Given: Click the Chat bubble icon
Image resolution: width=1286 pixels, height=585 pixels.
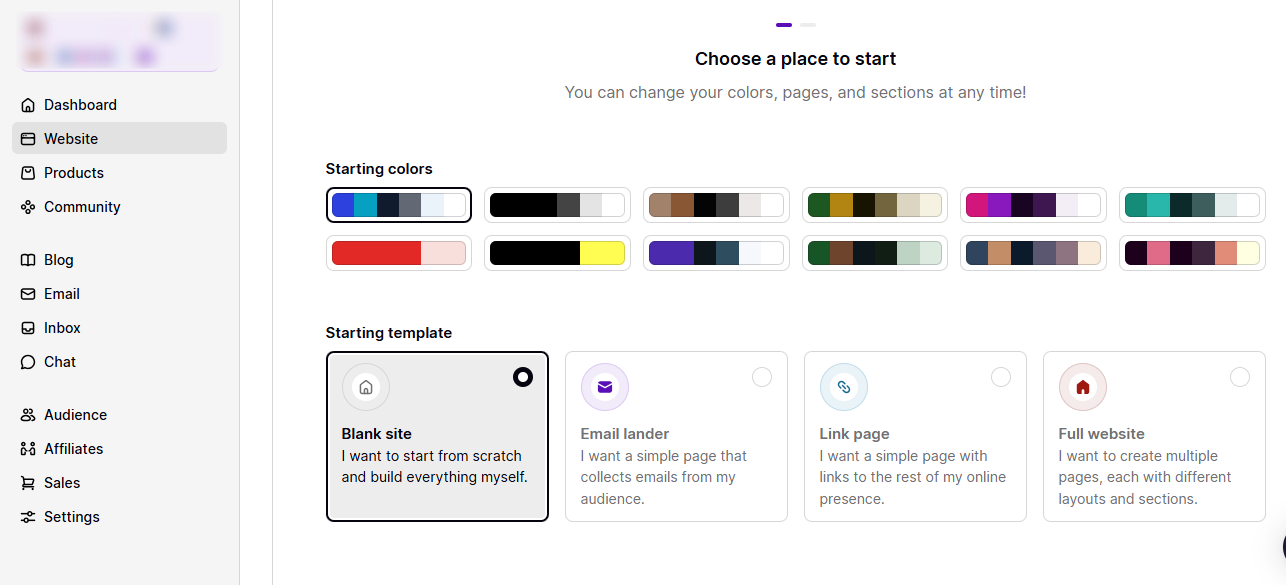Looking at the screenshot, I should pos(28,361).
